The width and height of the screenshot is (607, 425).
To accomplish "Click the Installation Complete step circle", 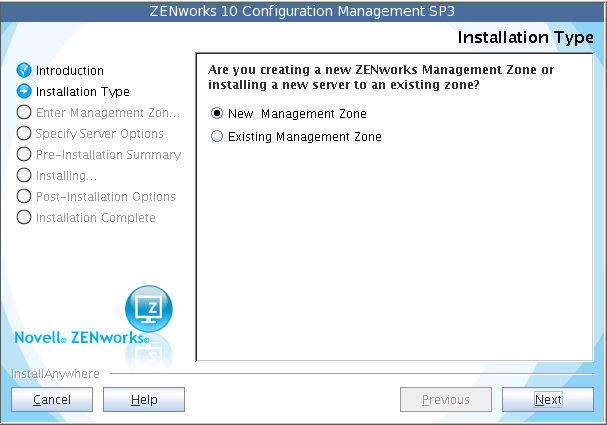I will 24,218.
